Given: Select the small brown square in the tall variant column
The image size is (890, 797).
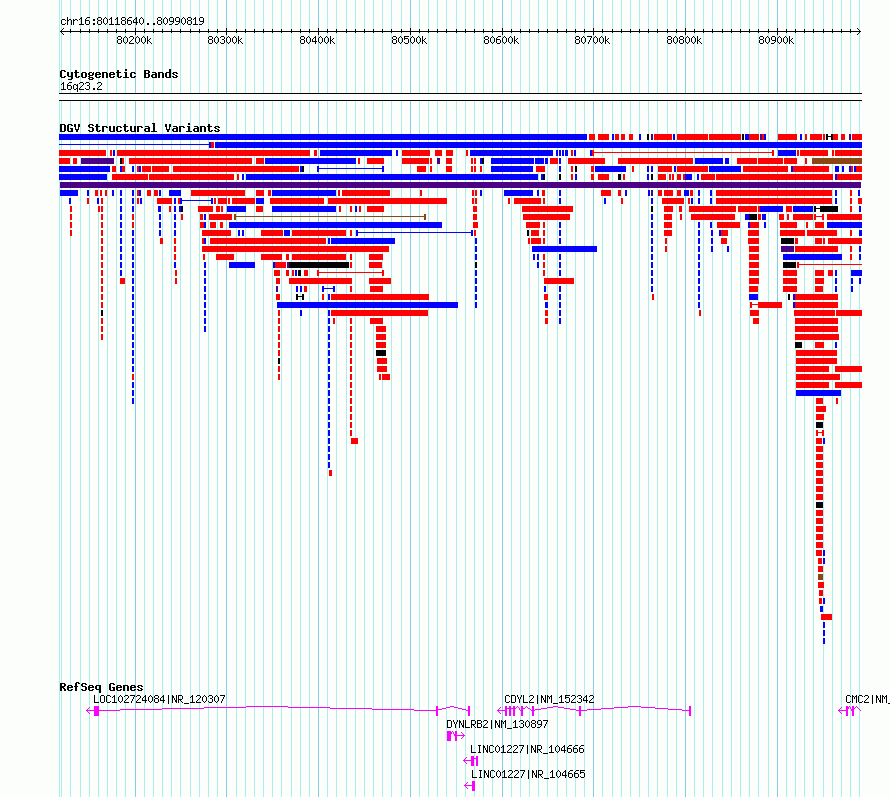Looking at the screenshot, I should coord(820,577).
